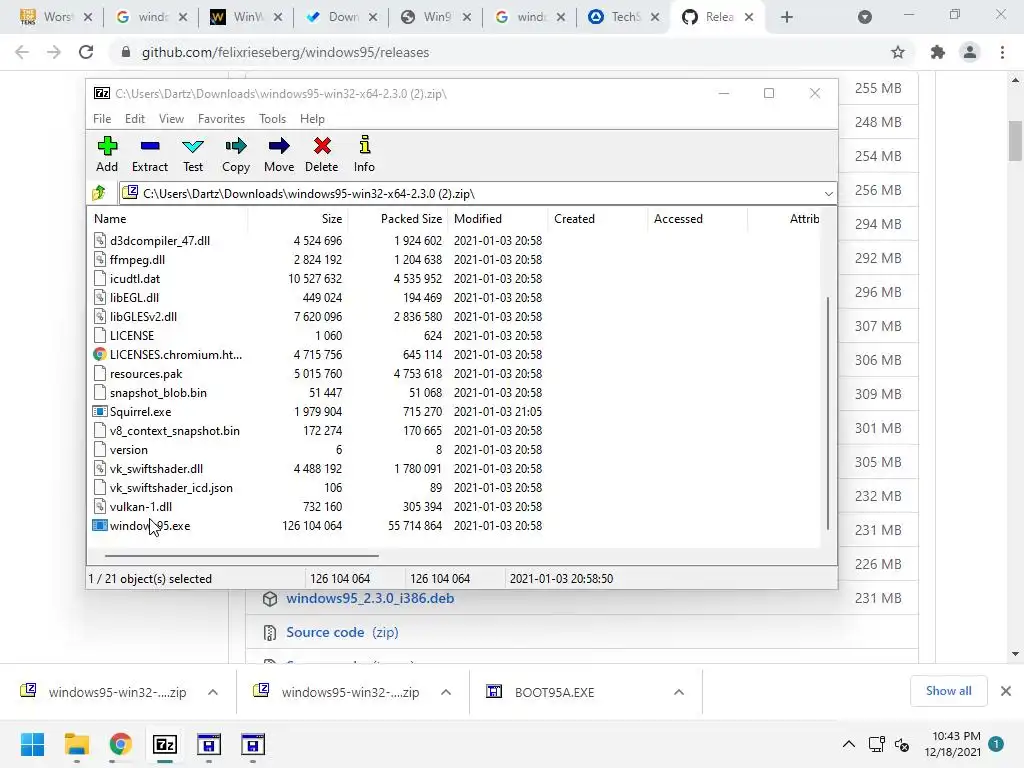This screenshot has height=768, width=1024.
Task: Sort by the Modified column header
Action: (498, 219)
